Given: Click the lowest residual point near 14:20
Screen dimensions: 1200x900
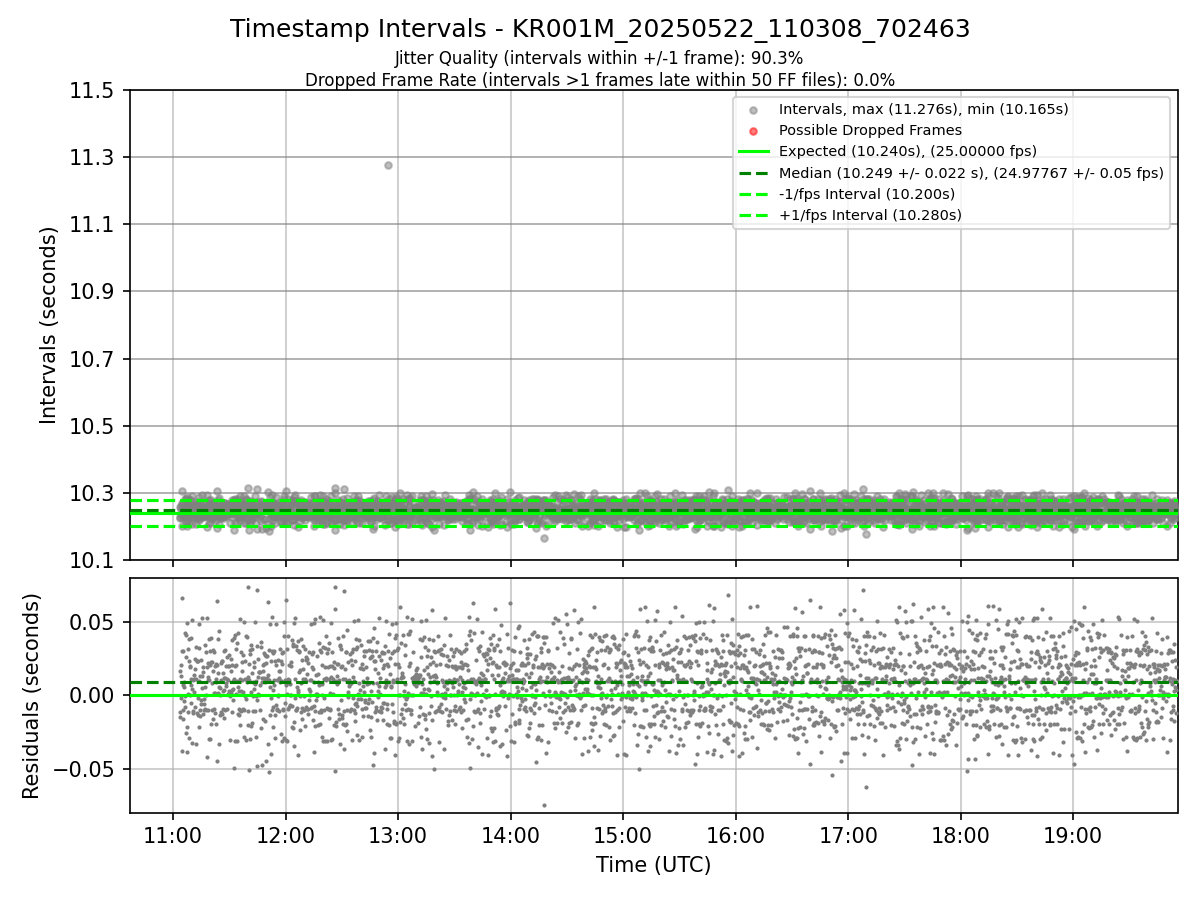Looking at the screenshot, I should point(544,805).
